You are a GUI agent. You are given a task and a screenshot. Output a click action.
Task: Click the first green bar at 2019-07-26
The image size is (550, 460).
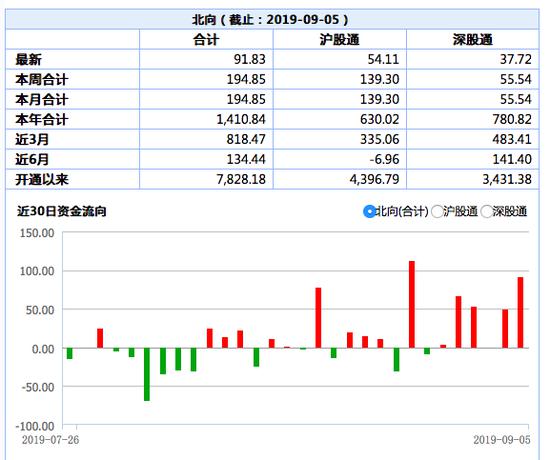coord(69,354)
